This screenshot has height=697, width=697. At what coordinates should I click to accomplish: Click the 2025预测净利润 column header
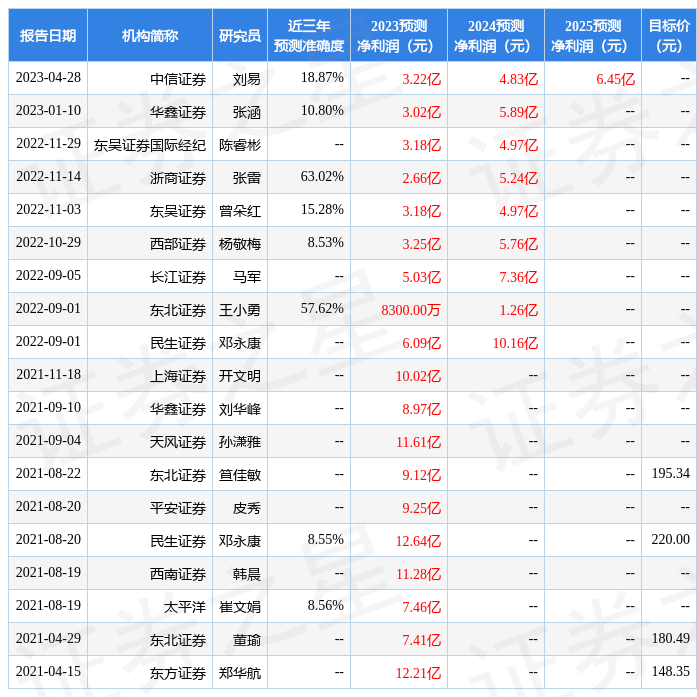(x=593, y=35)
